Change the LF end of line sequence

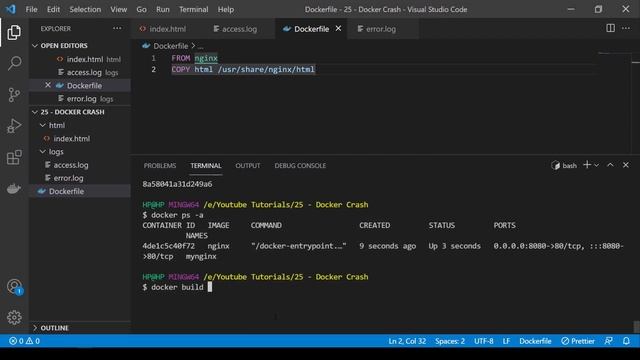506,341
